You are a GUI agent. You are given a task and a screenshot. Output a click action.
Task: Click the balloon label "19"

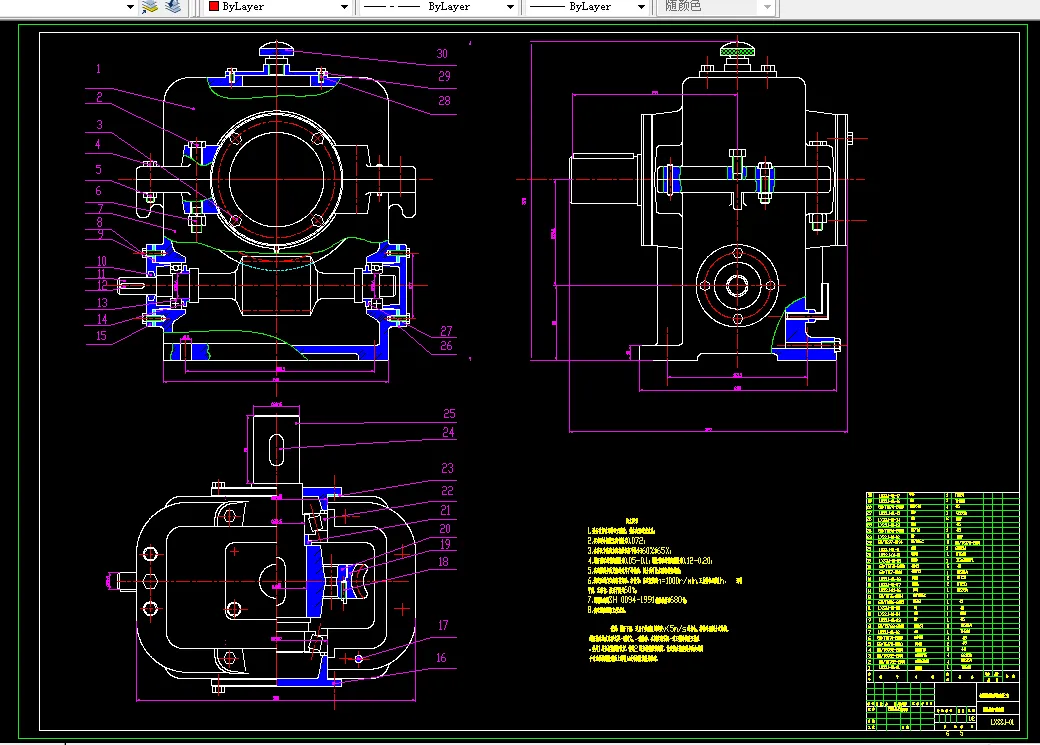[x=445, y=545]
